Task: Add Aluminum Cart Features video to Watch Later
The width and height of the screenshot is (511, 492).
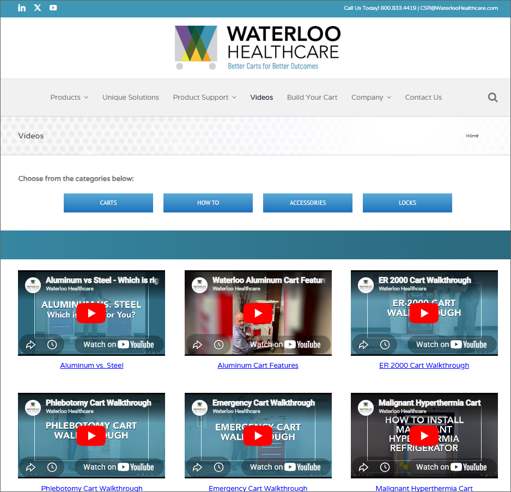Action: coord(219,345)
